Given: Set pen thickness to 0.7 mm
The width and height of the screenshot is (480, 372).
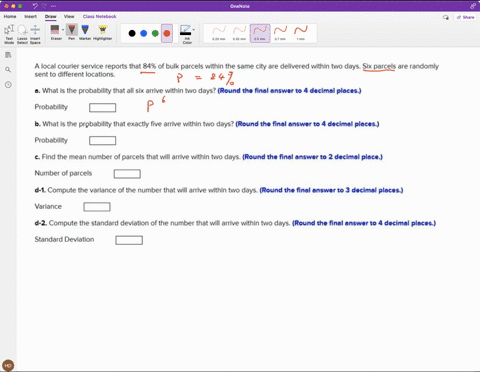Looking at the screenshot, I should click(x=280, y=33).
